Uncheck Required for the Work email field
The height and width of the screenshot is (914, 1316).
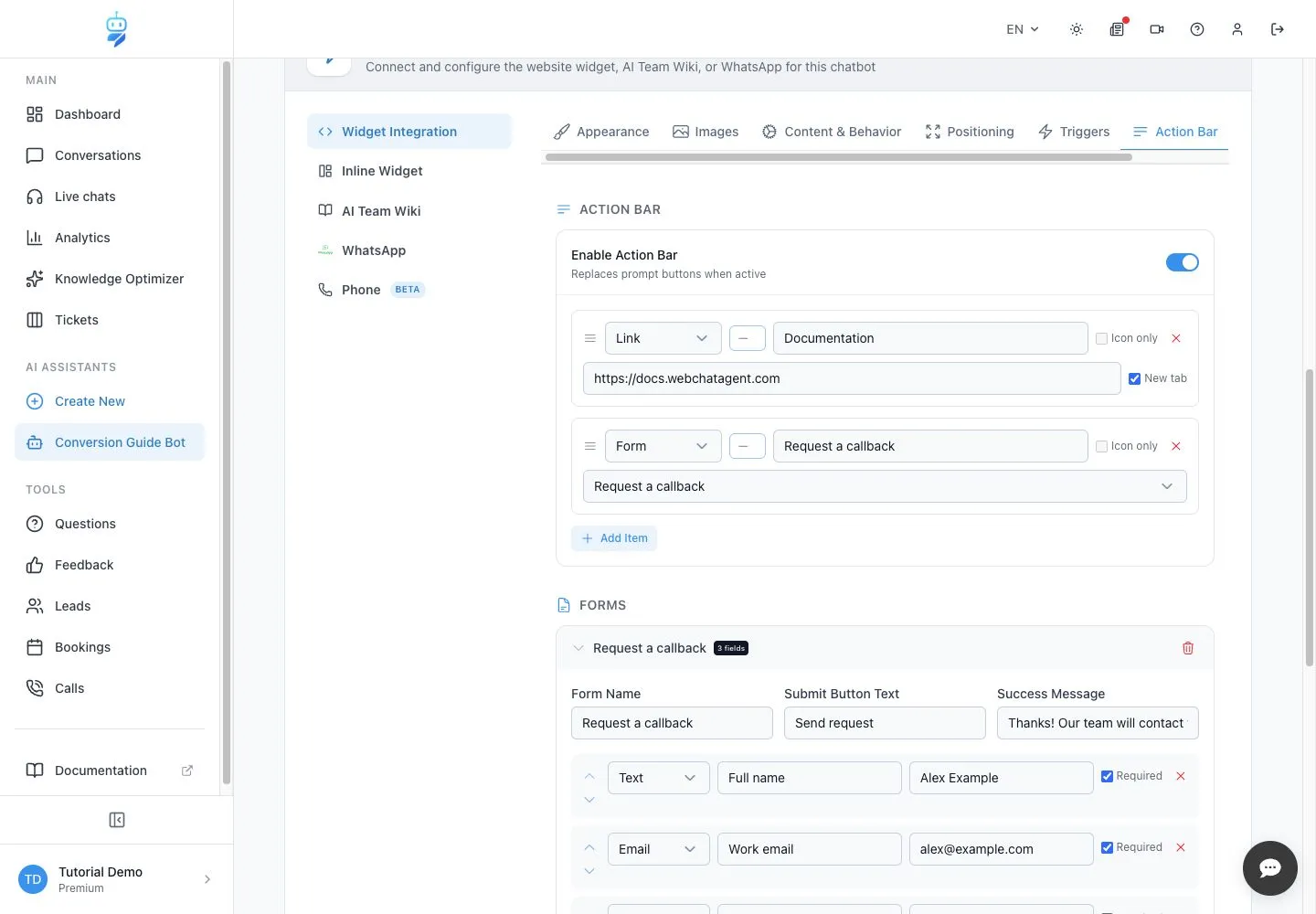point(1107,847)
